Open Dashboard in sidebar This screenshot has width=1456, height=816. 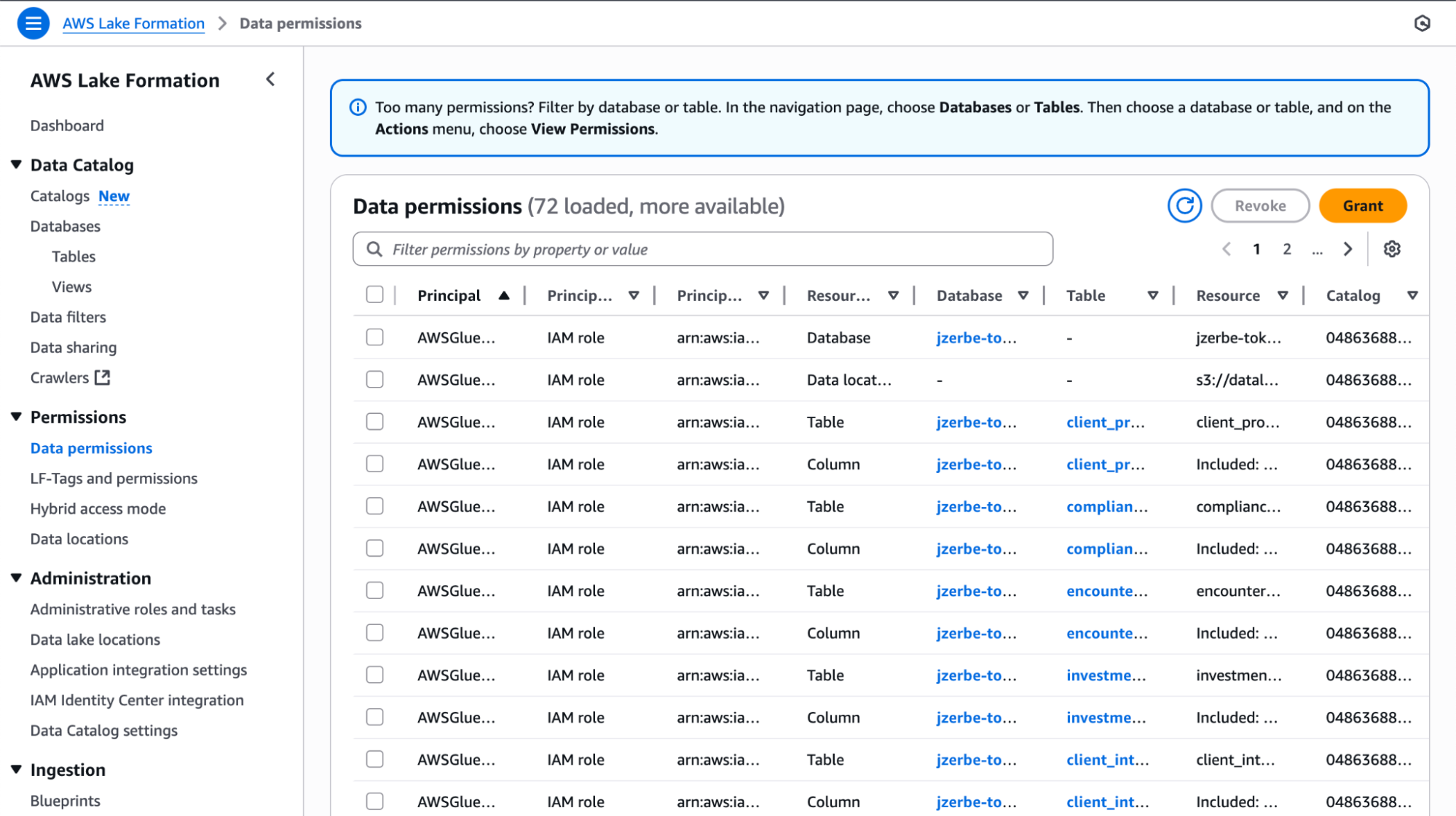[x=67, y=126]
